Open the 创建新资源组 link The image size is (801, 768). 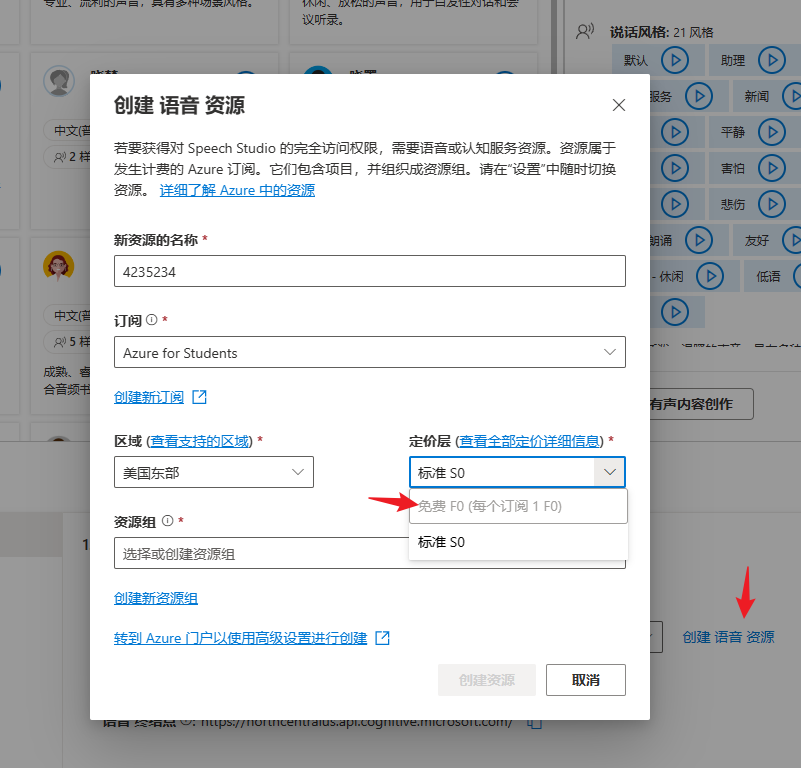point(156,598)
